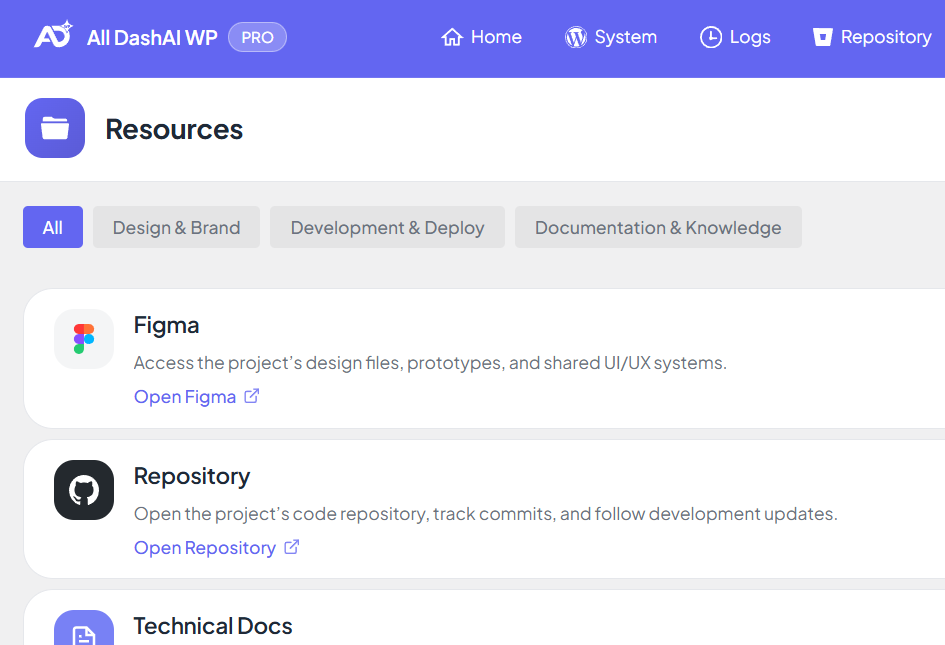Click the Technical Docs card title
The height and width of the screenshot is (645, 945).
coord(213,627)
